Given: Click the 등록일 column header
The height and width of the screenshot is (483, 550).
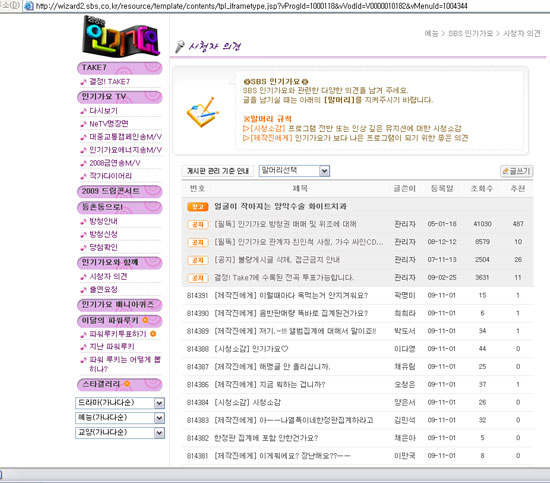Looking at the screenshot, I should 442,189.
